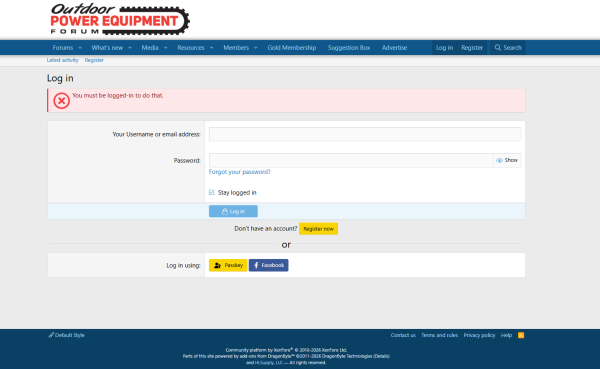Focus the Username or email address field
600x369 pixels.
pyautogui.click(x=365, y=134)
